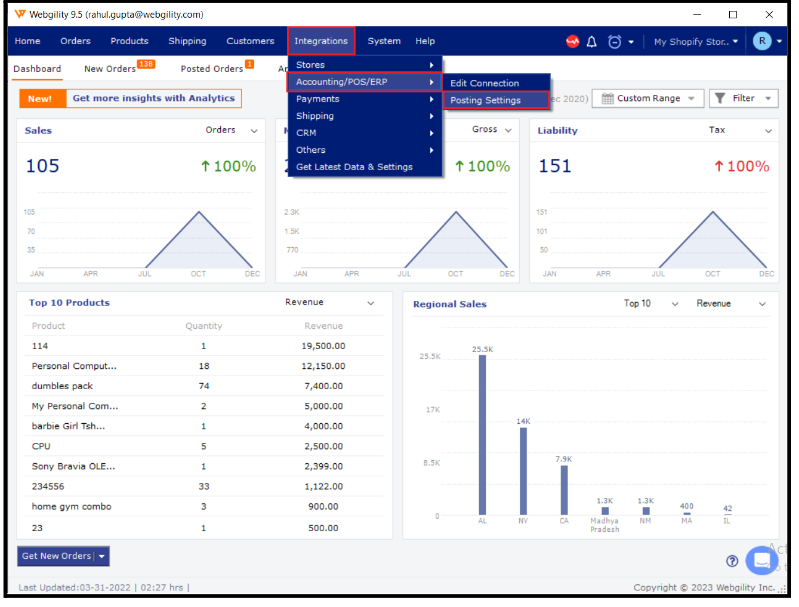799x607 pixels.
Task: Open the red activity status icon
Action: [573, 41]
